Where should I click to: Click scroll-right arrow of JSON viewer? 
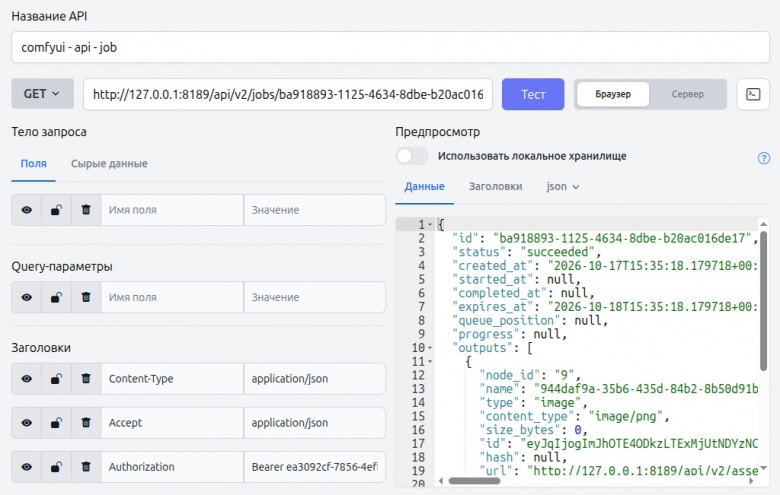click(751, 481)
